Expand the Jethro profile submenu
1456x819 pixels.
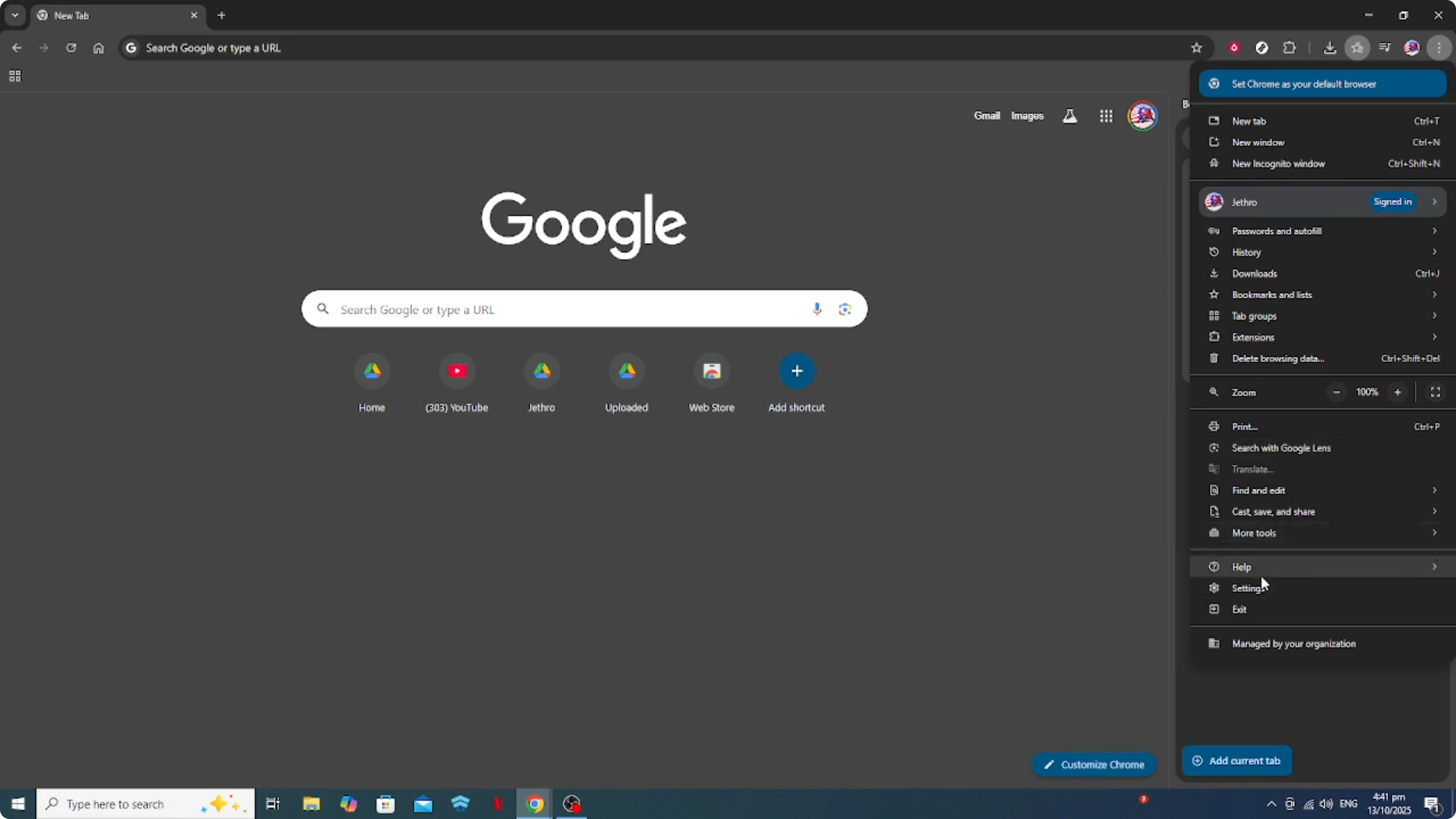tap(1322, 202)
